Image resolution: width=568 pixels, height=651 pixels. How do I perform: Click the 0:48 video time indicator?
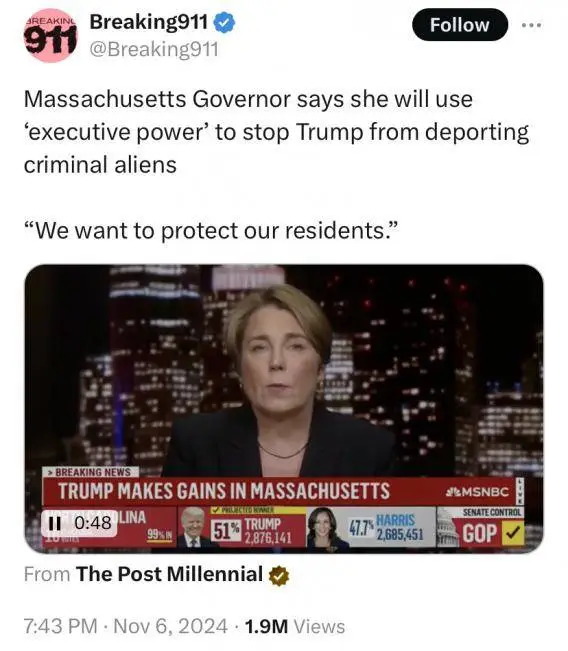pos(93,523)
